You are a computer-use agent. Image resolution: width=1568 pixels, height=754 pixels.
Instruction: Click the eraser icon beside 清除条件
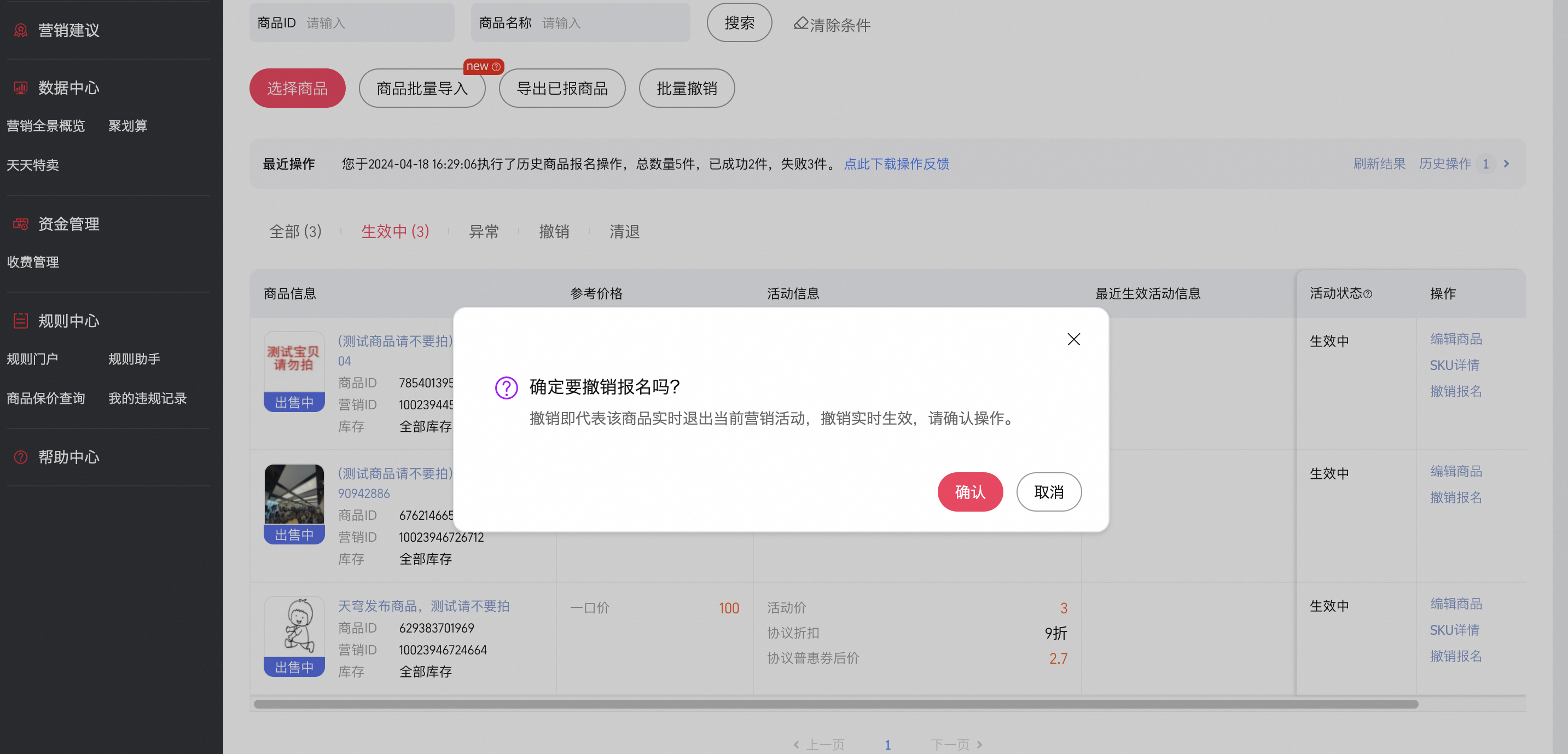tap(800, 24)
